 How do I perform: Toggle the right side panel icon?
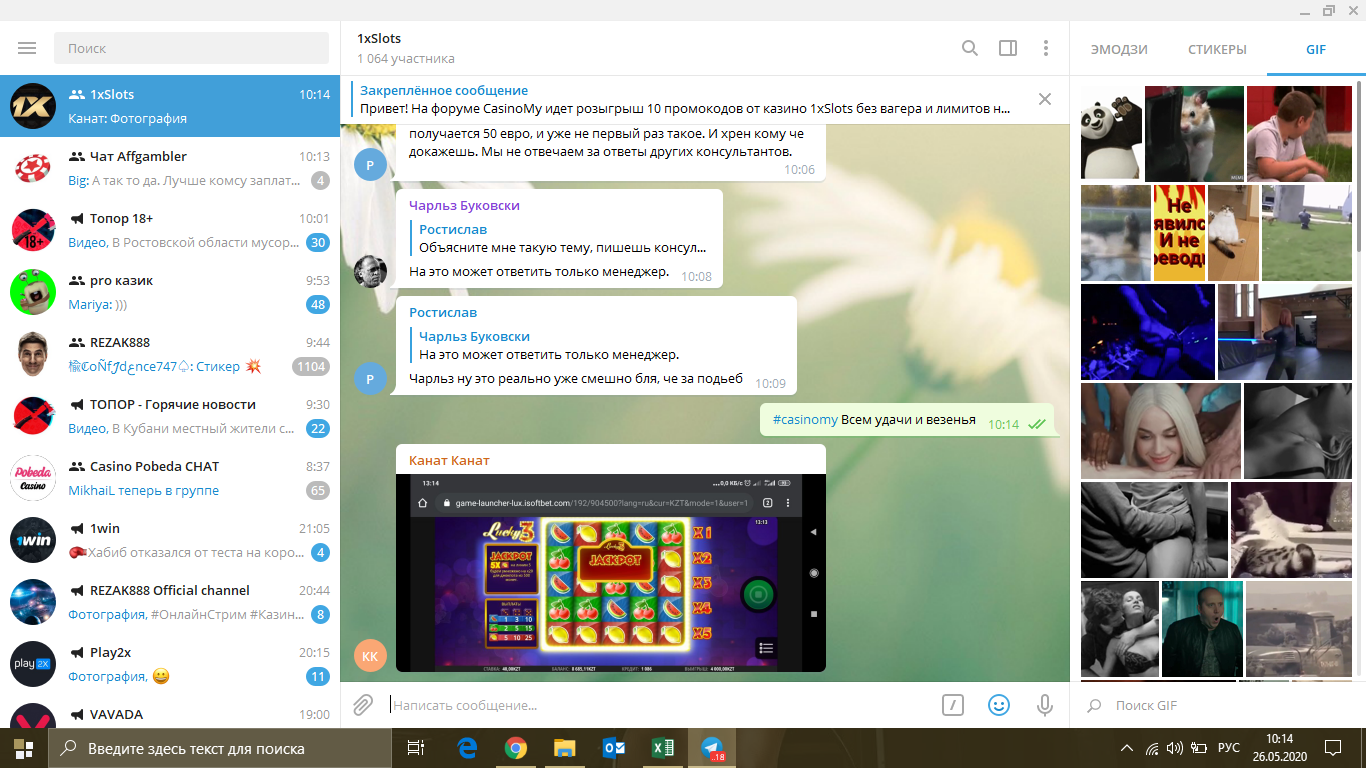click(1008, 48)
